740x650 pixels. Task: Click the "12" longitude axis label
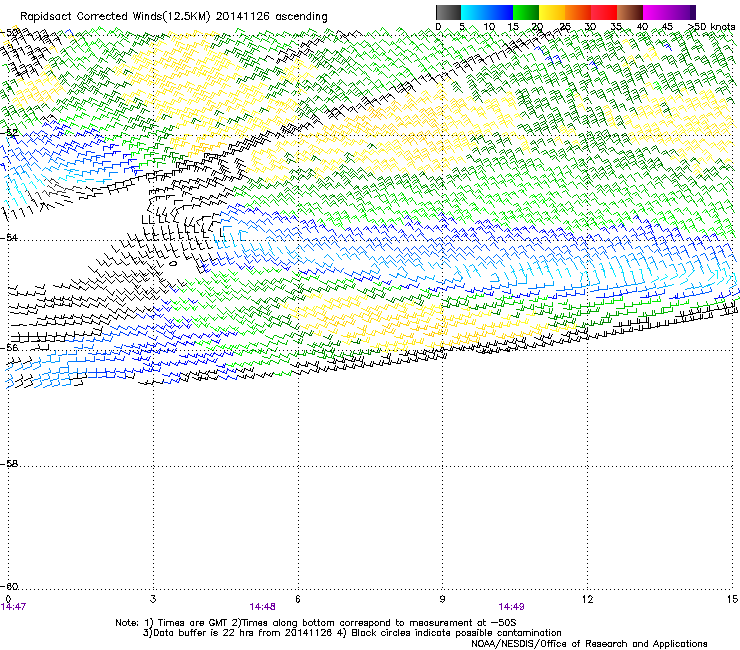click(x=587, y=599)
